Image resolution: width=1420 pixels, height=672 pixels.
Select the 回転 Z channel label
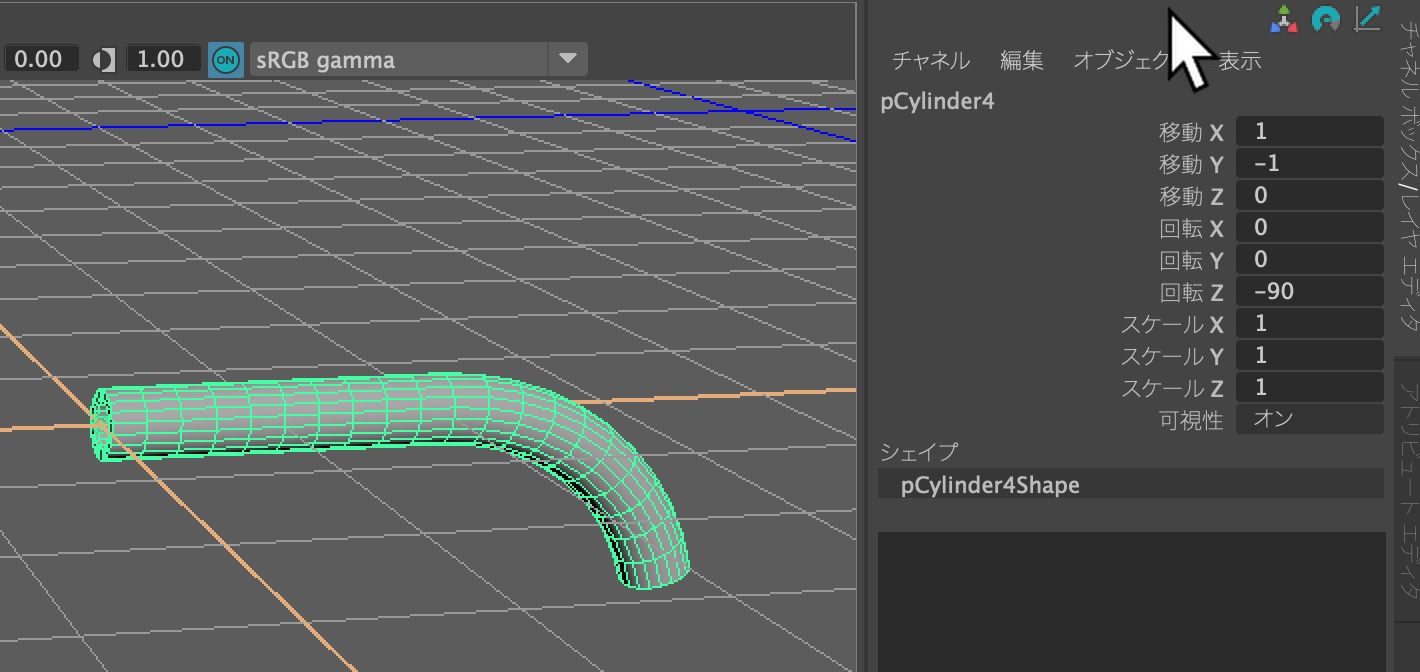coord(1191,292)
